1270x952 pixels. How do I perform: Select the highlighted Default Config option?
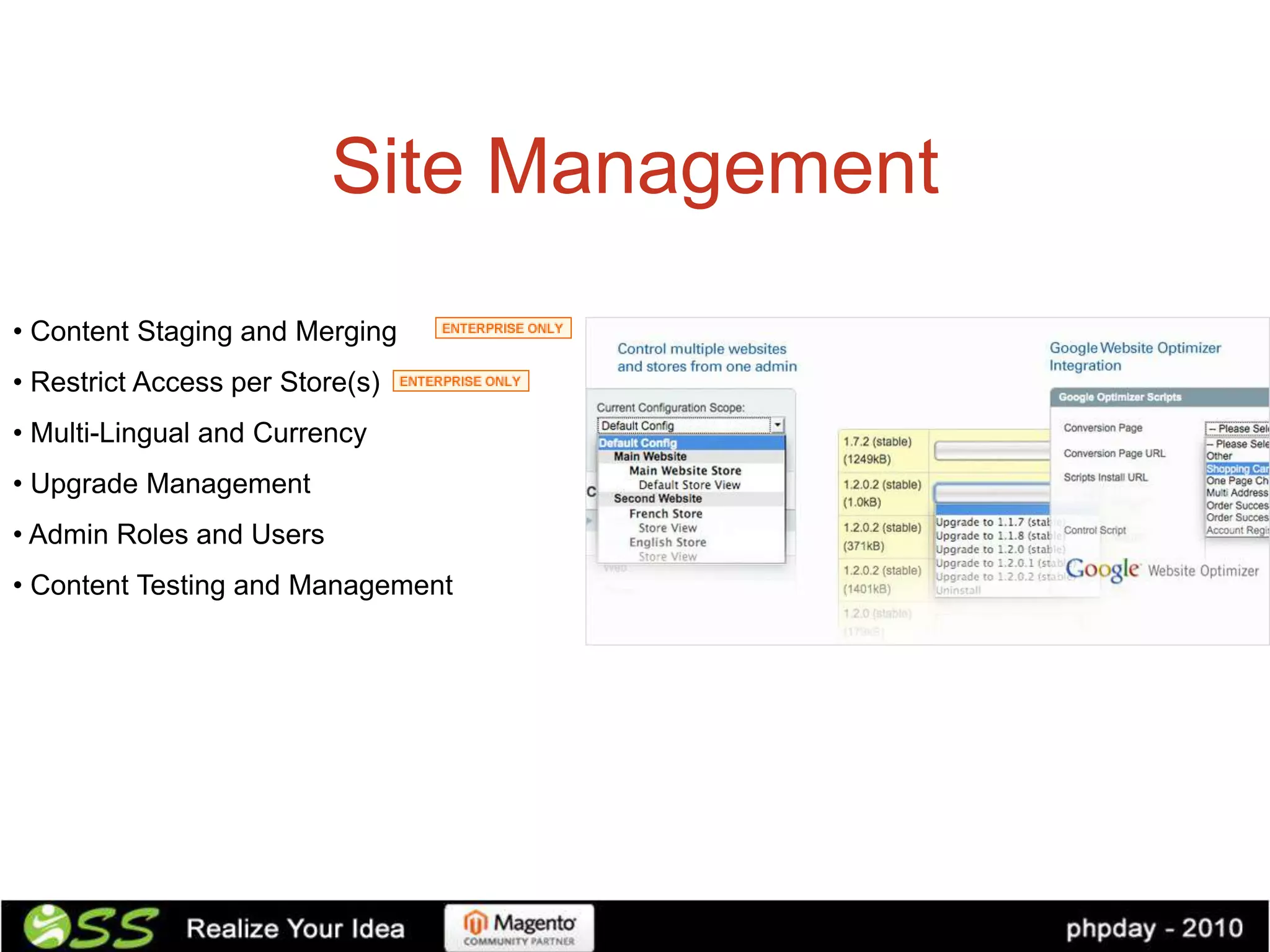pyautogui.click(x=691, y=443)
